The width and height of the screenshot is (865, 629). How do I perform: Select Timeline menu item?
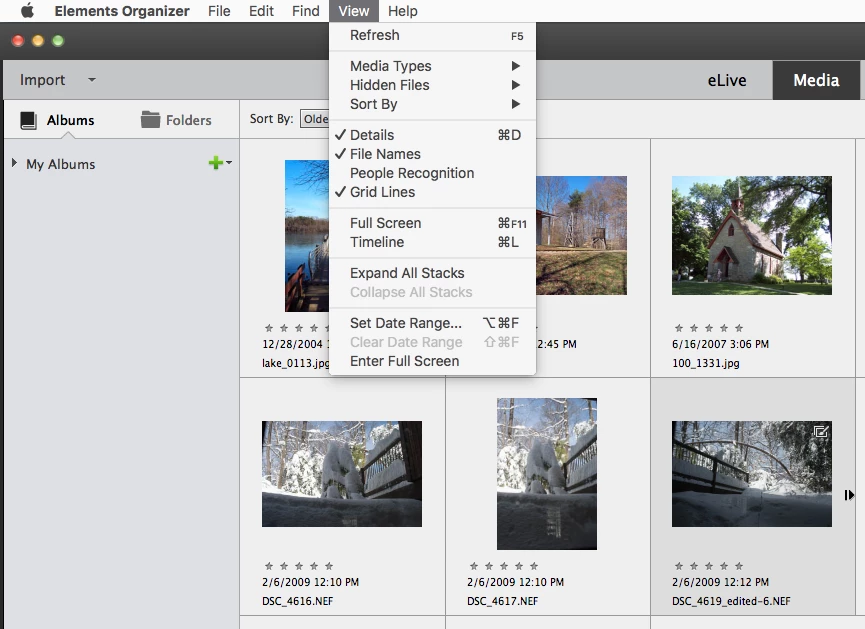tap(432, 242)
